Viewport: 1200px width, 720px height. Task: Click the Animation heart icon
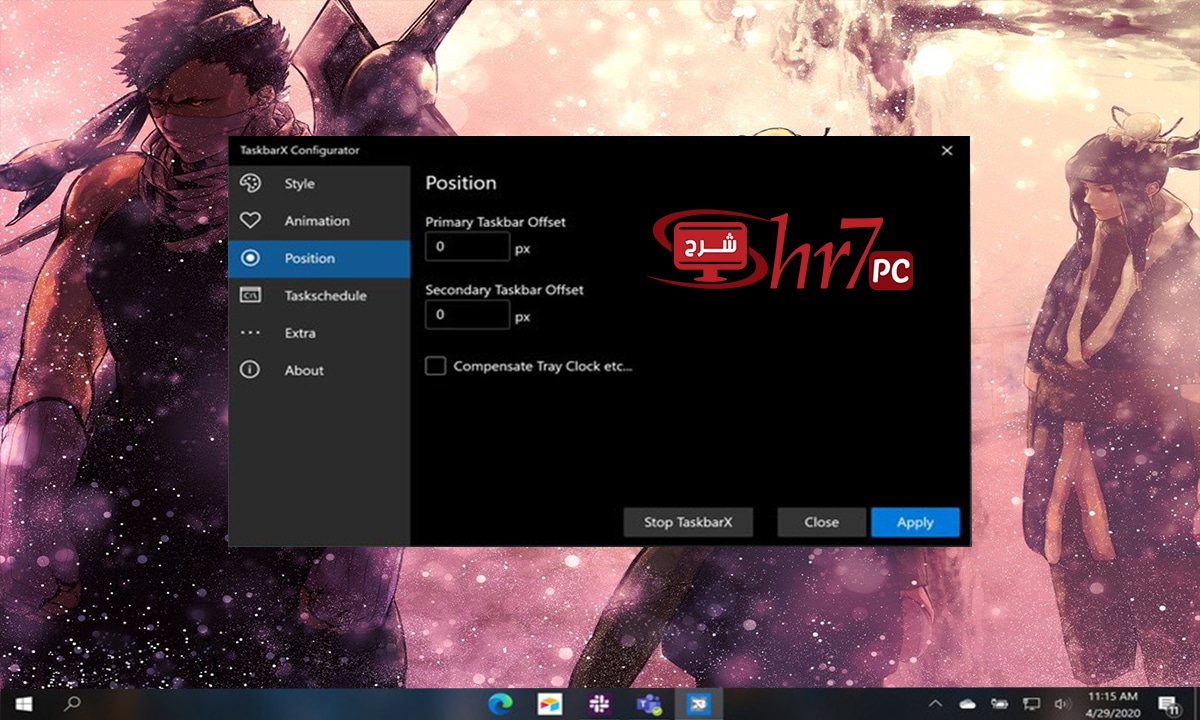click(250, 221)
